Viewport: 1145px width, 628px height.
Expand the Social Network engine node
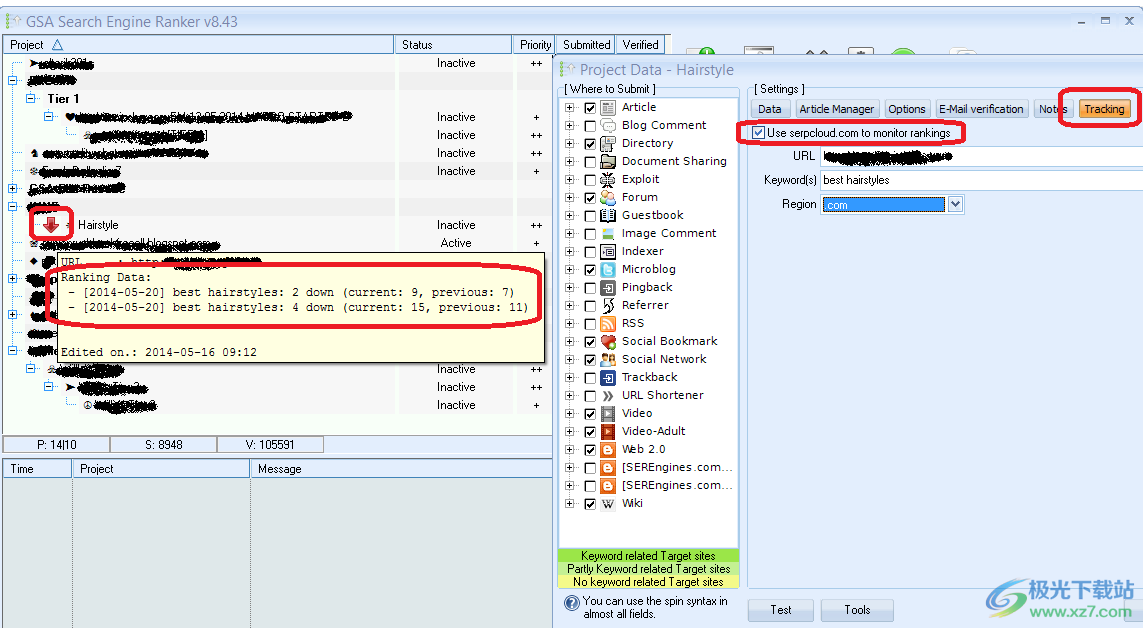pos(570,360)
